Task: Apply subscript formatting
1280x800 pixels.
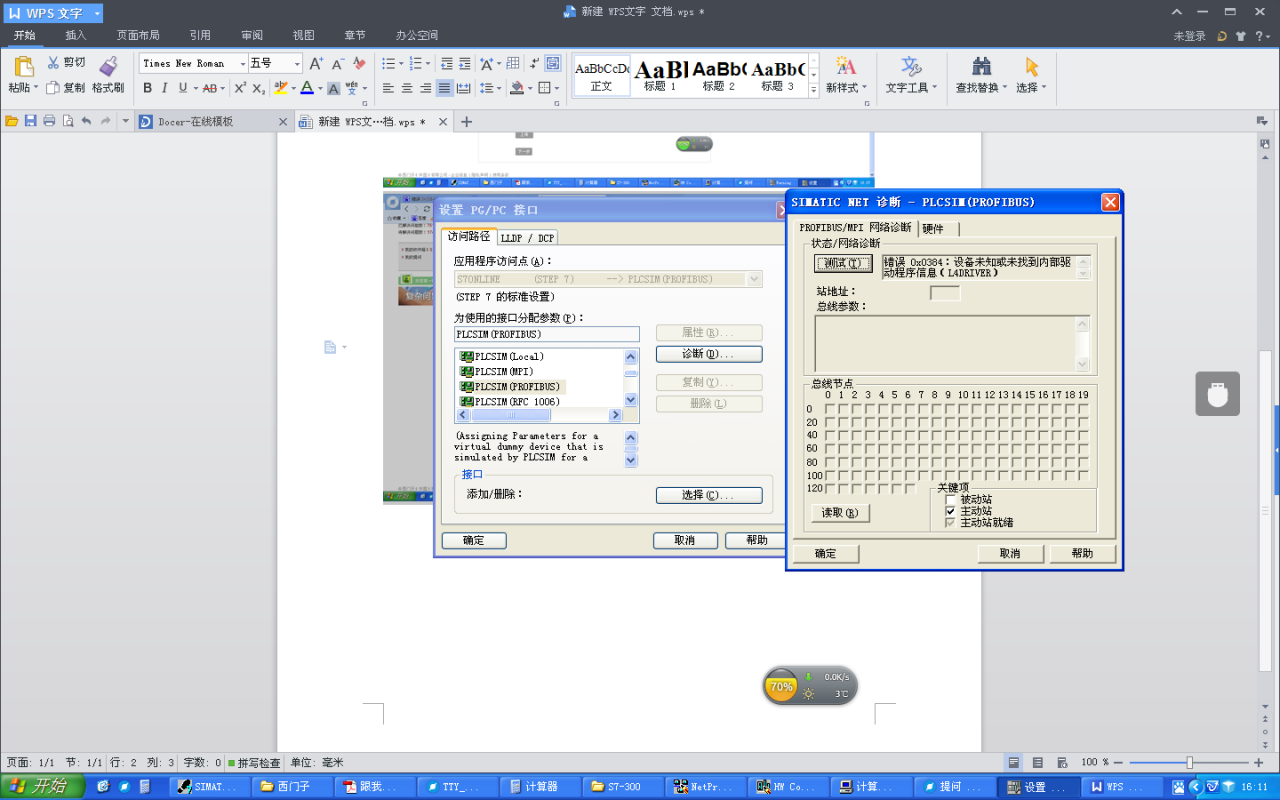Action: tap(258, 88)
